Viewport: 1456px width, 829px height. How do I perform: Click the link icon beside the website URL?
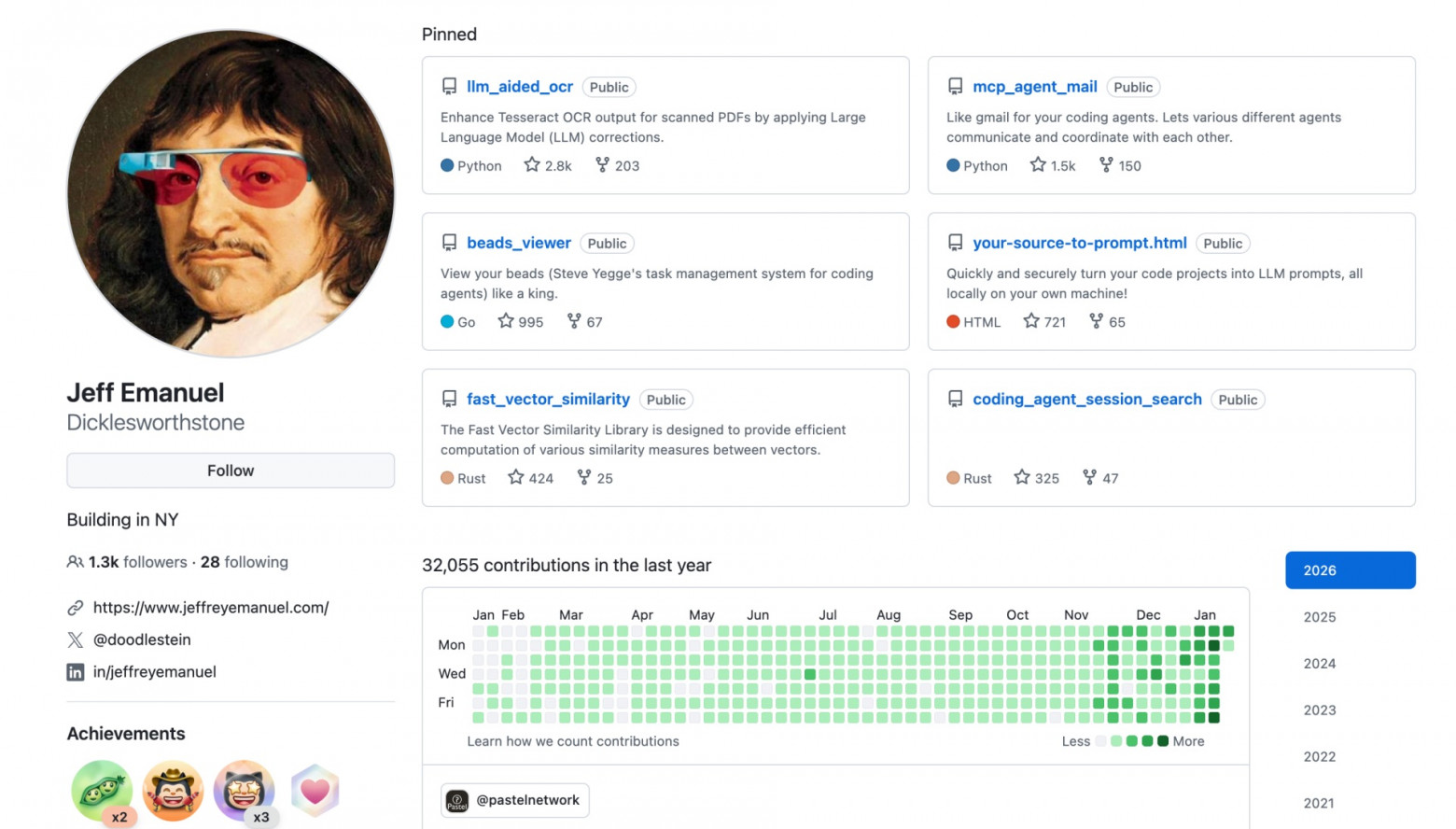pos(76,608)
